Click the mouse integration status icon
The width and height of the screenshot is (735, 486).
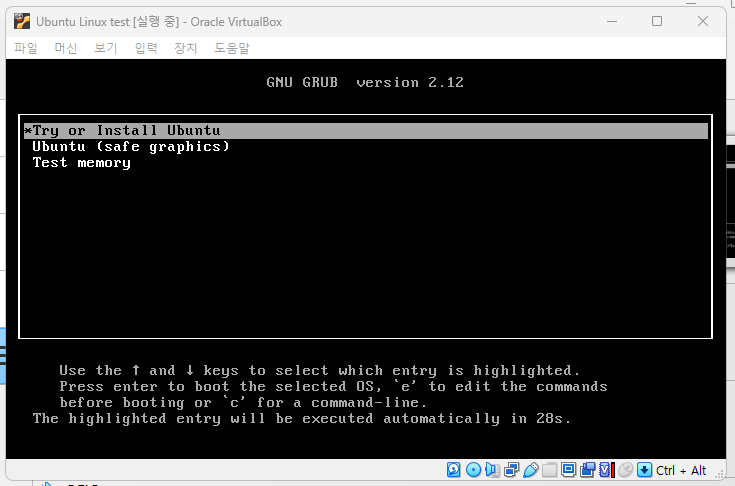pos(625,470)
